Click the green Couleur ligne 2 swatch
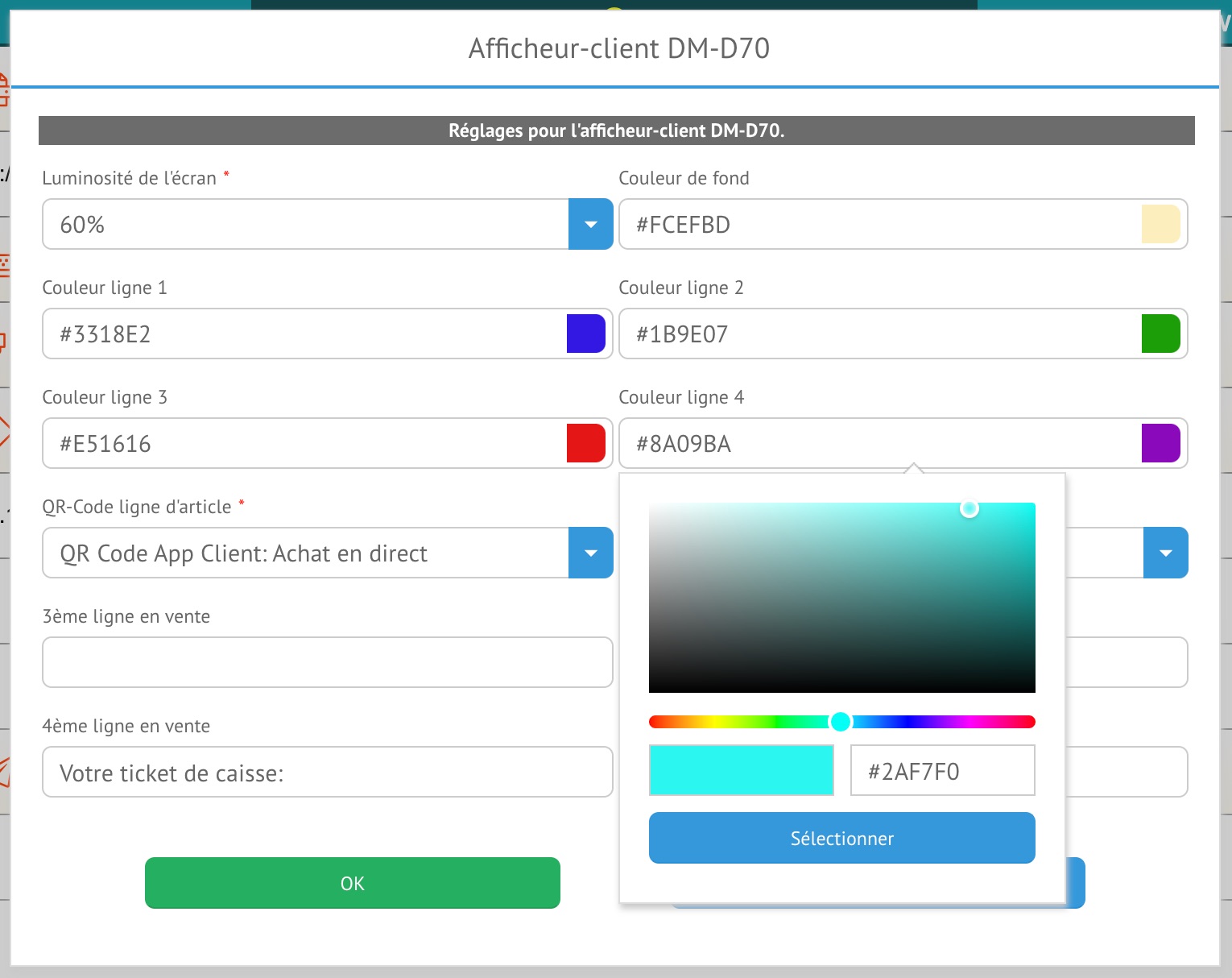The height and width of the screenshot is (978, 1232). (x=1160, y=334)
